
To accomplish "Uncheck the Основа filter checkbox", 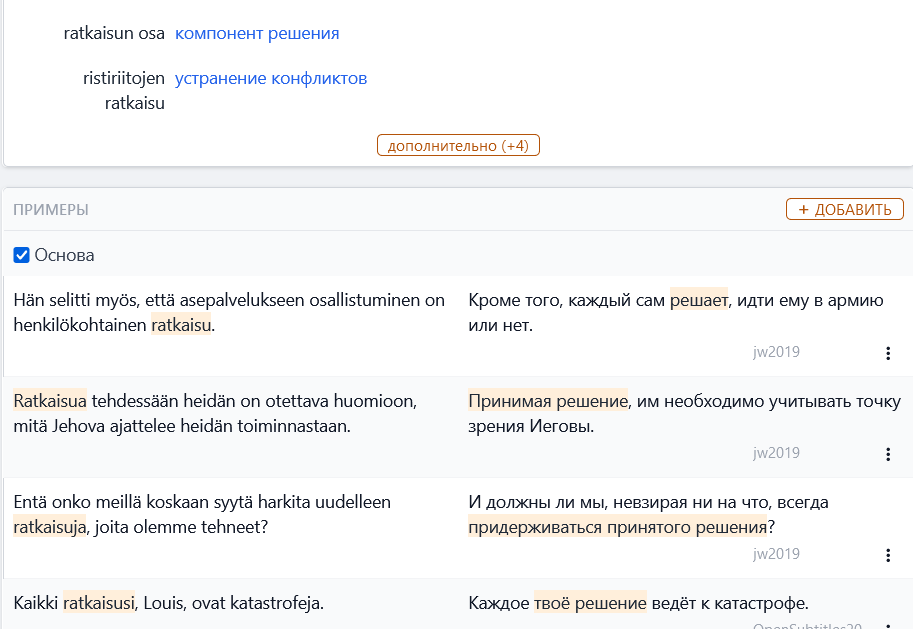I will 21,255.
